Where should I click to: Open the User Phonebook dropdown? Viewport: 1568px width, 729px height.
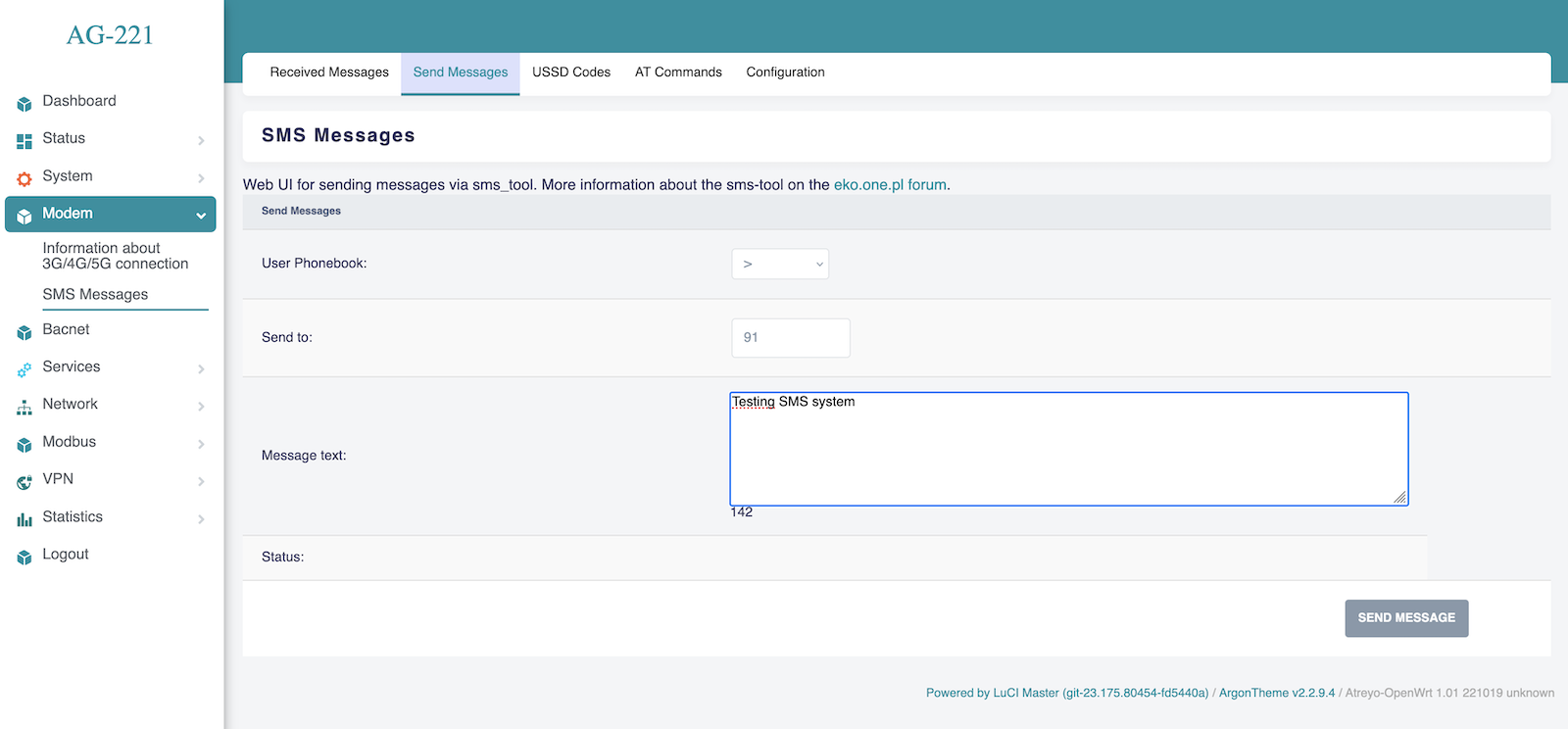pyautogui.click(x=780, y=264)
